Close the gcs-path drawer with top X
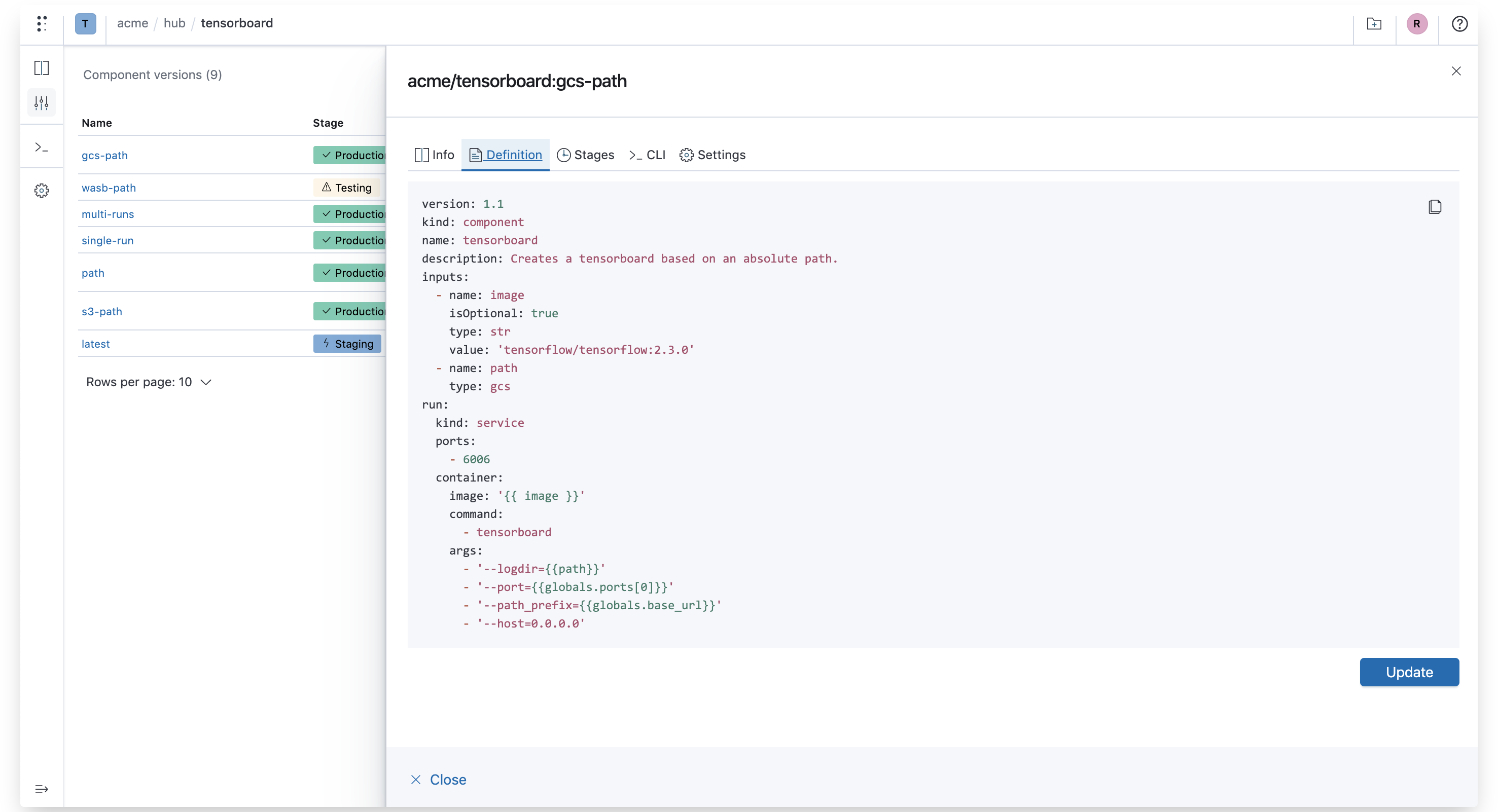The width and height of the screenshot is (1498, 812). [x=1456, y=71]
